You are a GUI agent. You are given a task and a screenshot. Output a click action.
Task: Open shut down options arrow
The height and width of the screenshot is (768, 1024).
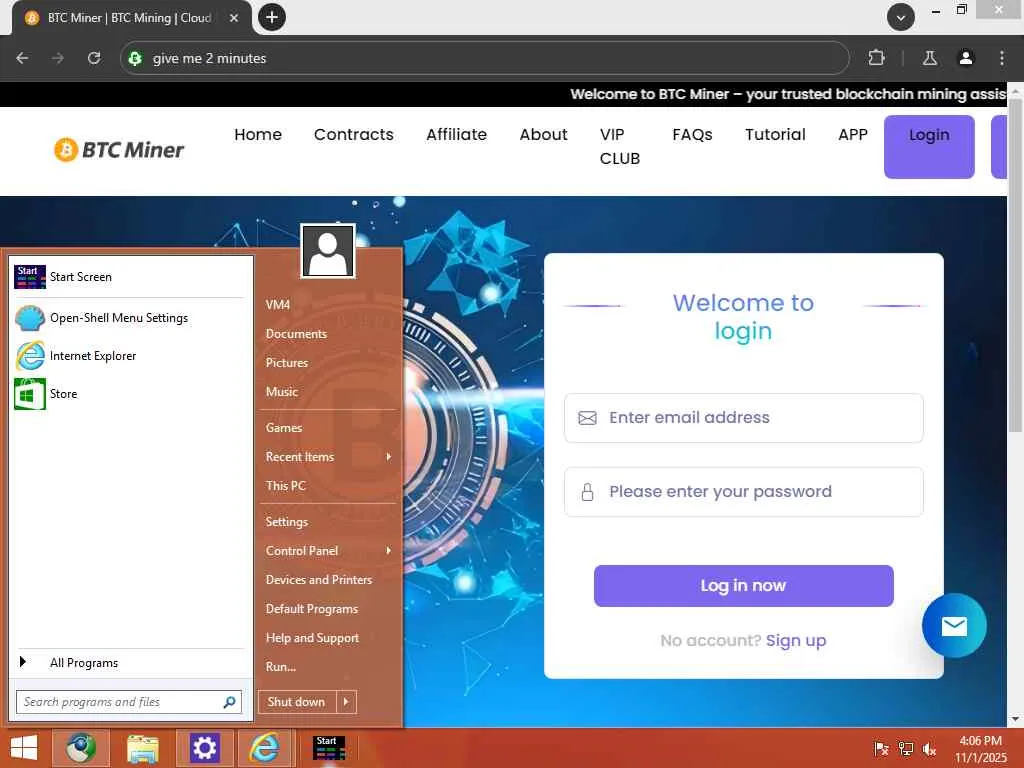click(346, 702)
